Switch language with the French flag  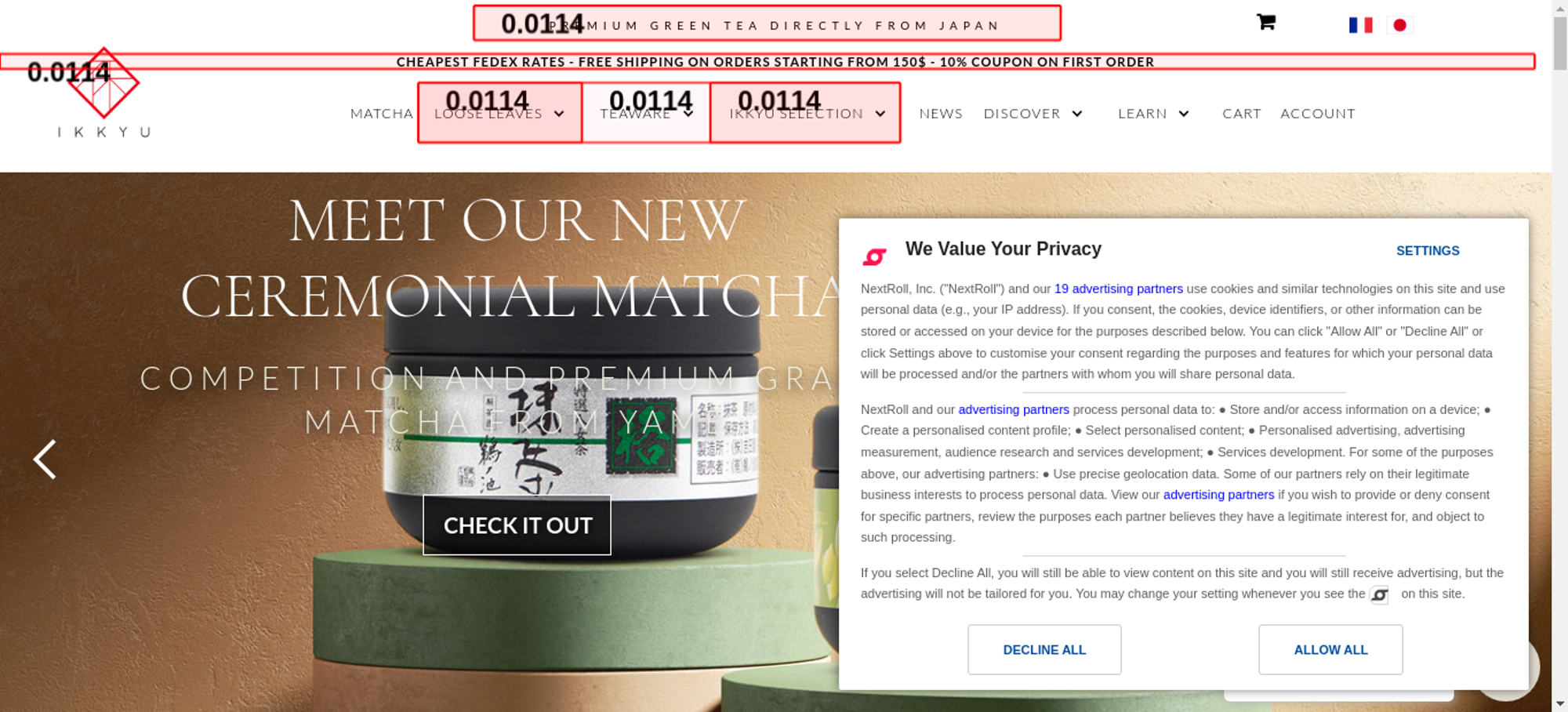point(1360,25)
